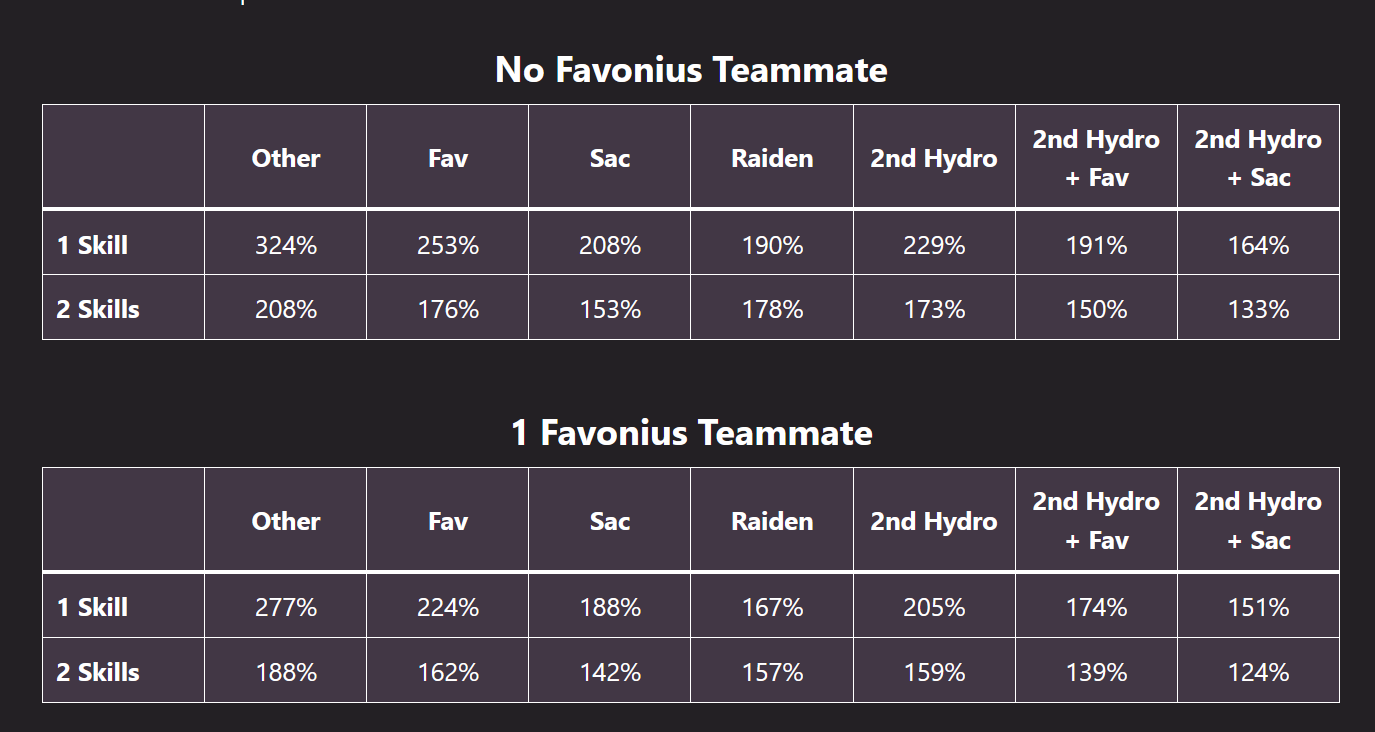This screenshot has width=1375, height=732.
Task: Click the 178% cell in first table
Action: point(772,309)
